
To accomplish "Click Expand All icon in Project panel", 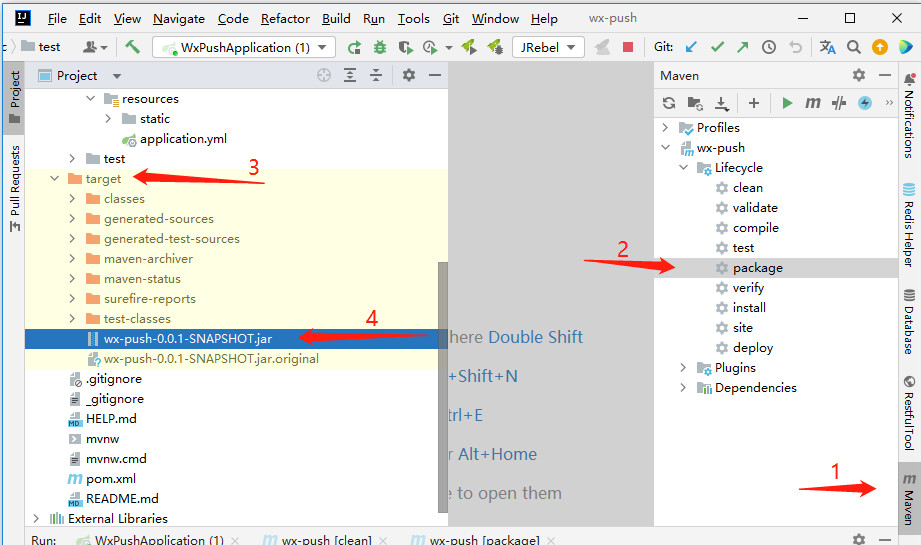I will click(x=350, y=75).
